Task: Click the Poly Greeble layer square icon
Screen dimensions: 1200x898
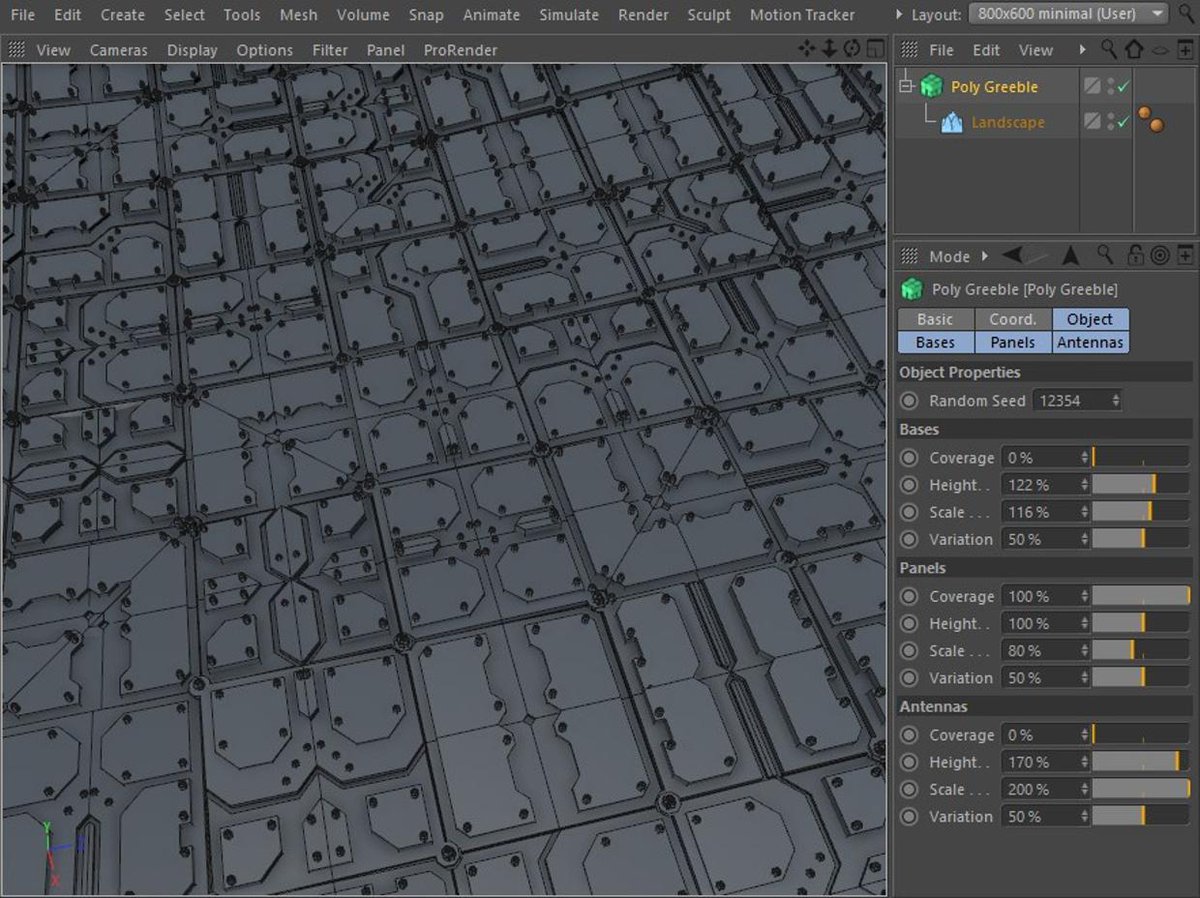Action: [1092, 87]
